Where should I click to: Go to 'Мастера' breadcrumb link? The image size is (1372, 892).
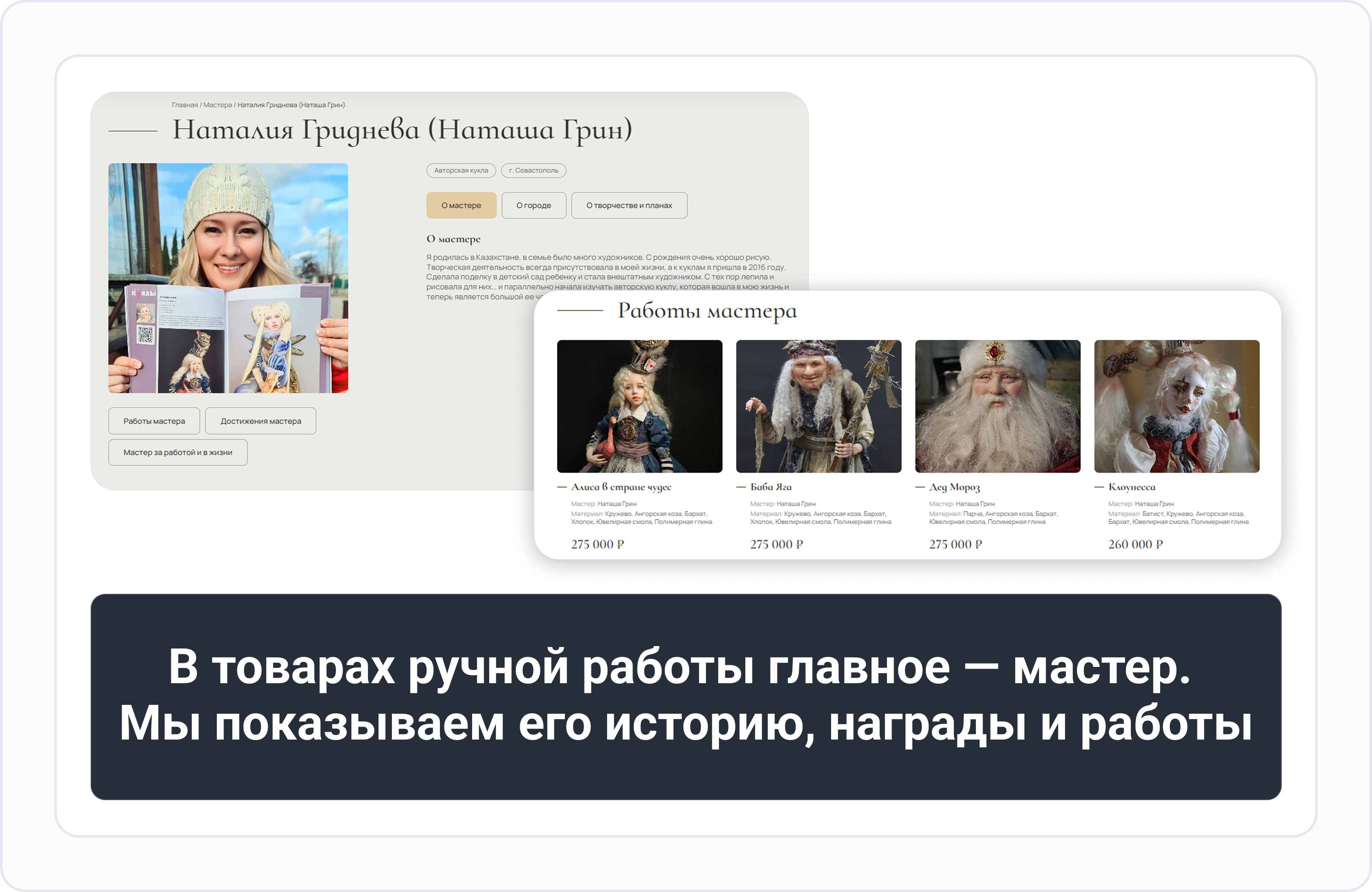coord(217,105)
